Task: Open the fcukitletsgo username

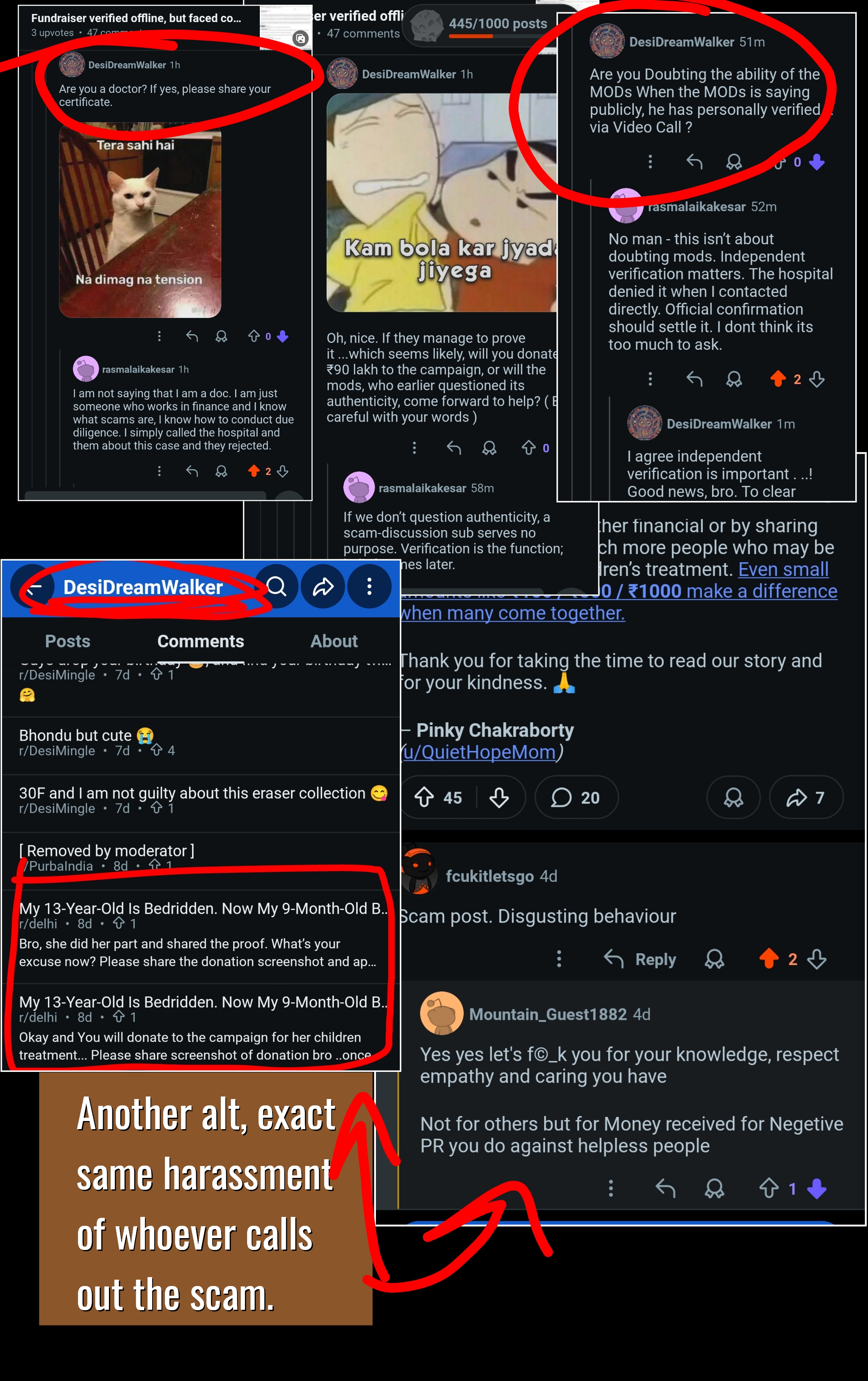Action: point(490,876)
